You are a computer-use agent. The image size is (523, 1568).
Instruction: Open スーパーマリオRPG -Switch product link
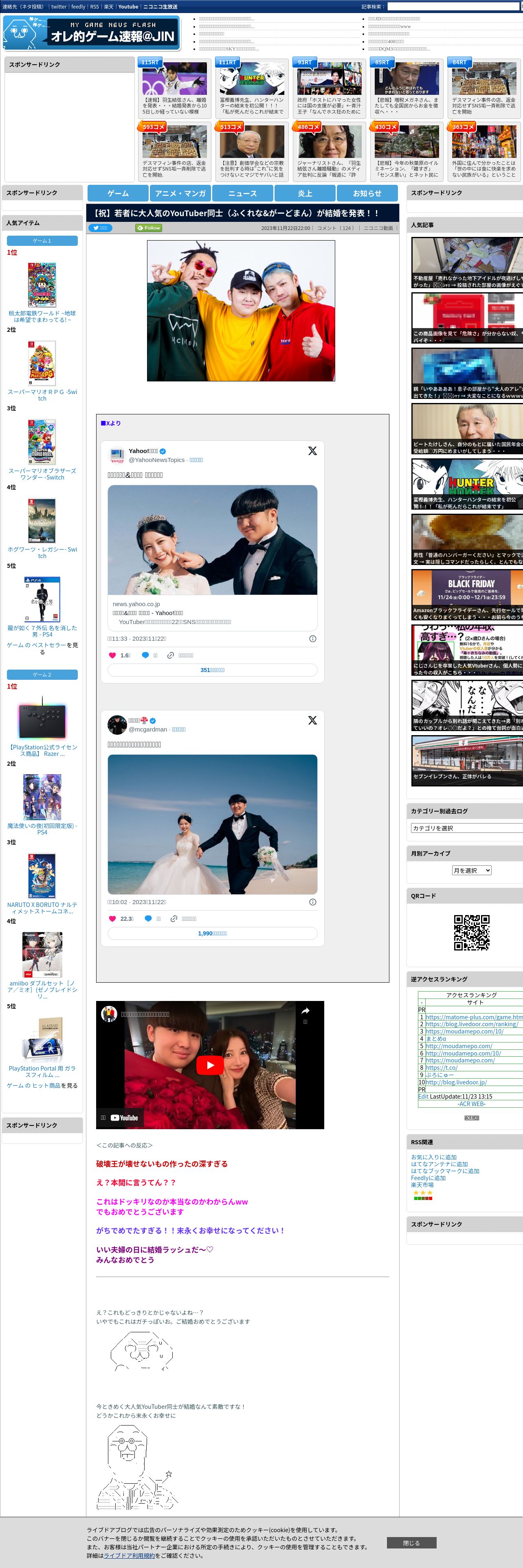pos(42,395)
